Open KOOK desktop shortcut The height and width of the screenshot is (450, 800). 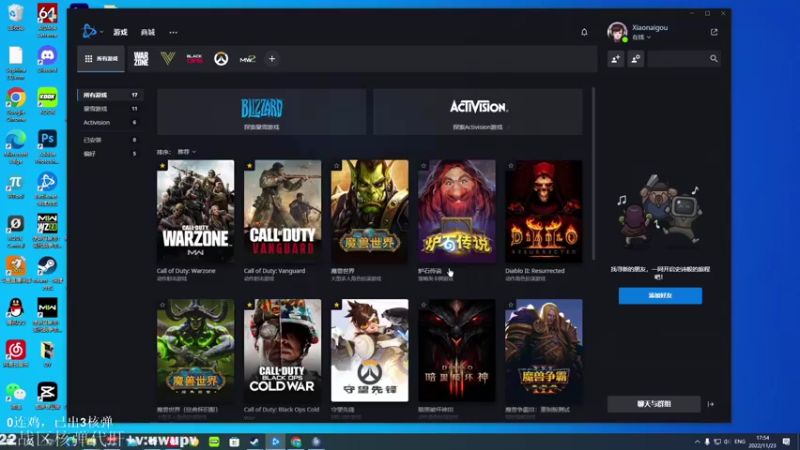coord(47,101)
